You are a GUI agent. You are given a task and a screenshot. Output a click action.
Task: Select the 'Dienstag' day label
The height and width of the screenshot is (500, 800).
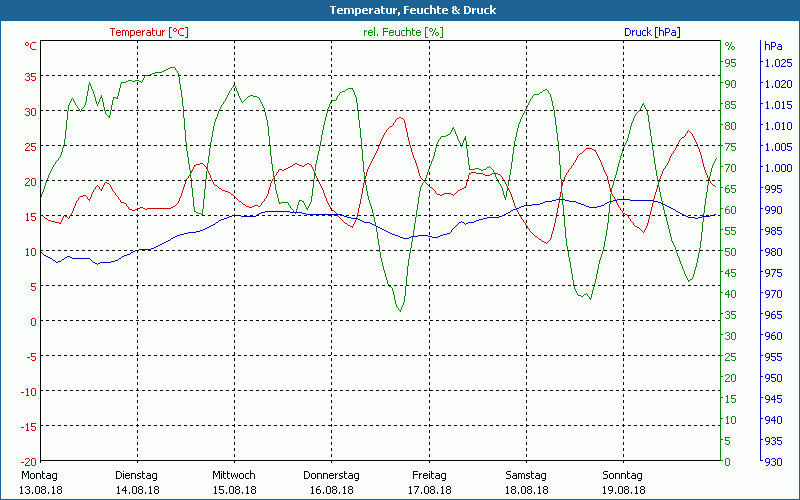click(136, 476)
